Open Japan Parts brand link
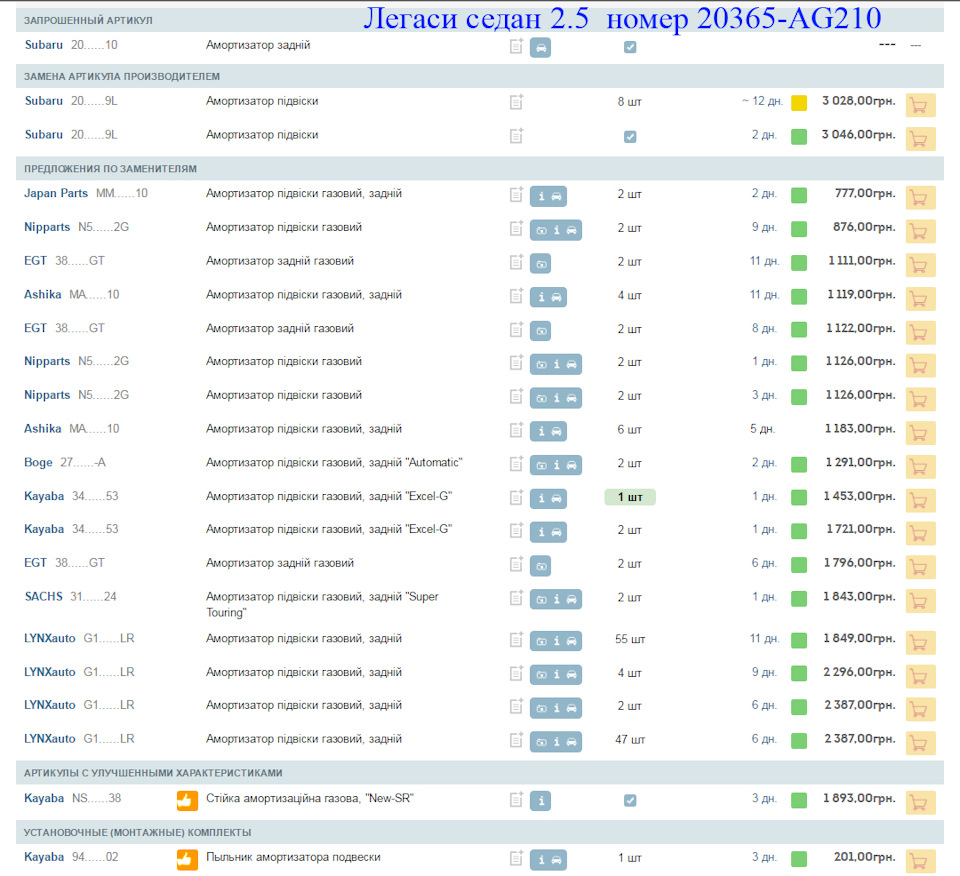Image resolution: width=960 pixels, height=876 pixels. [56, 193]
